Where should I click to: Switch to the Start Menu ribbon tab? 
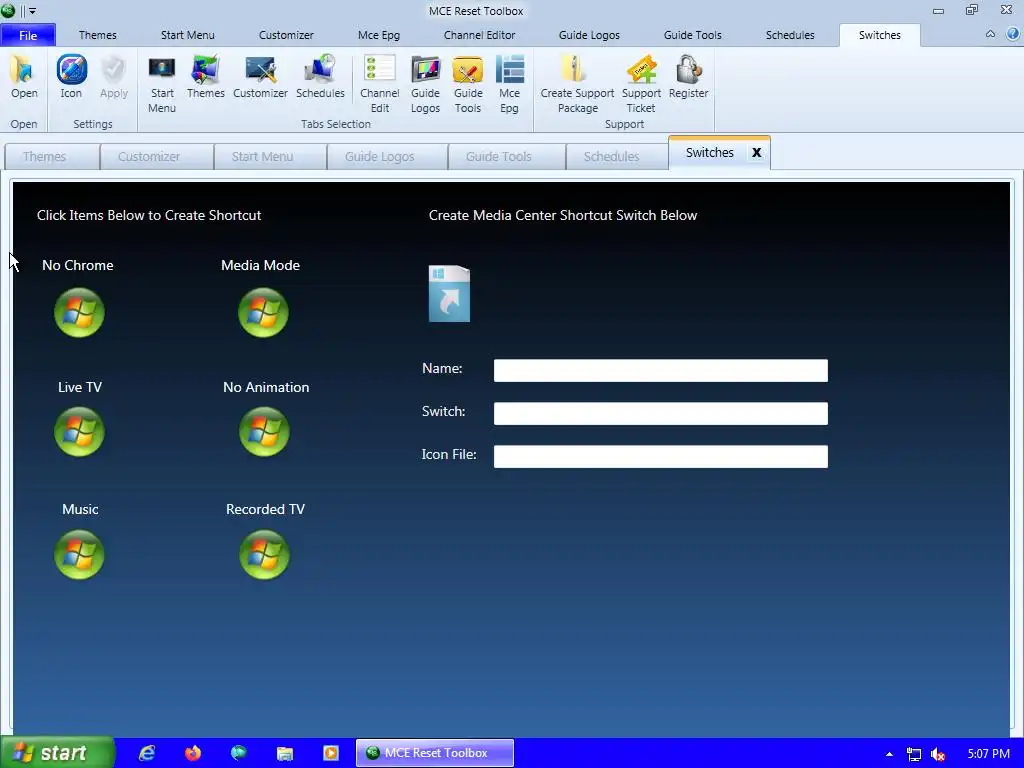187,35
